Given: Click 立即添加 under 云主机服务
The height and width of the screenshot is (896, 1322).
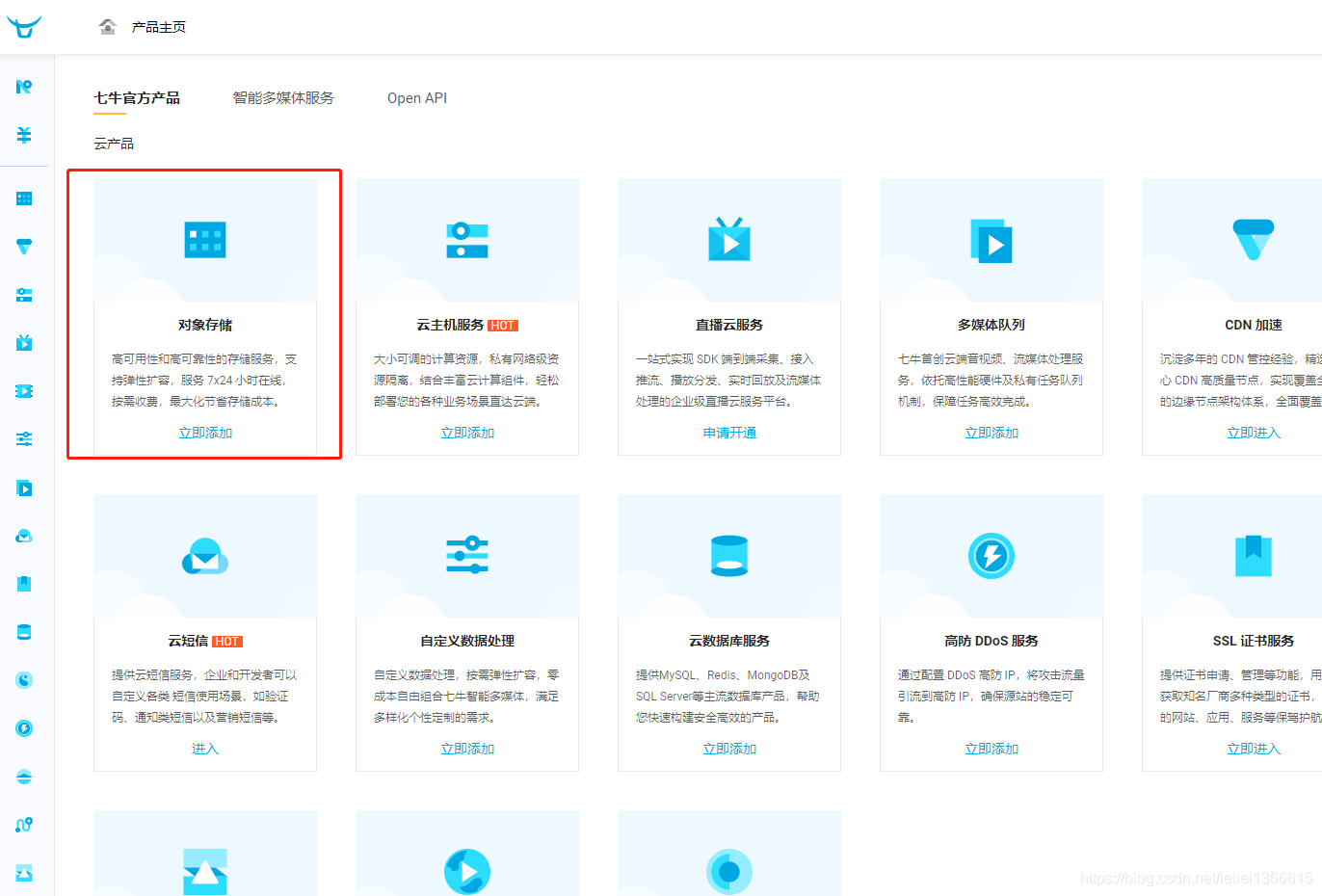Looking at the screenshot, I should click(x=467, y=433).
